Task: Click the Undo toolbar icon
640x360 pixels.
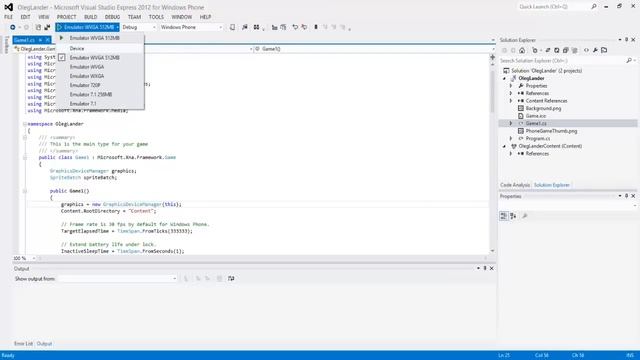Action: point(295,27)
